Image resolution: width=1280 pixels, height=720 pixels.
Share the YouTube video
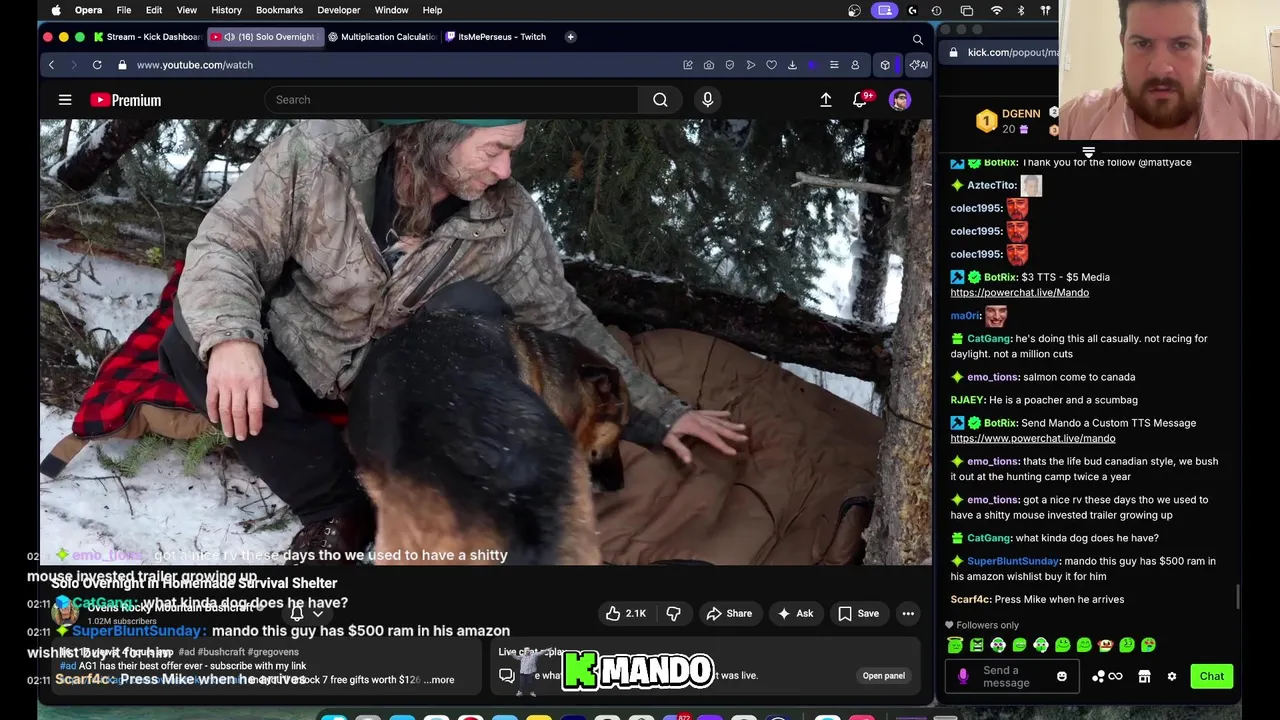point(729,614)
